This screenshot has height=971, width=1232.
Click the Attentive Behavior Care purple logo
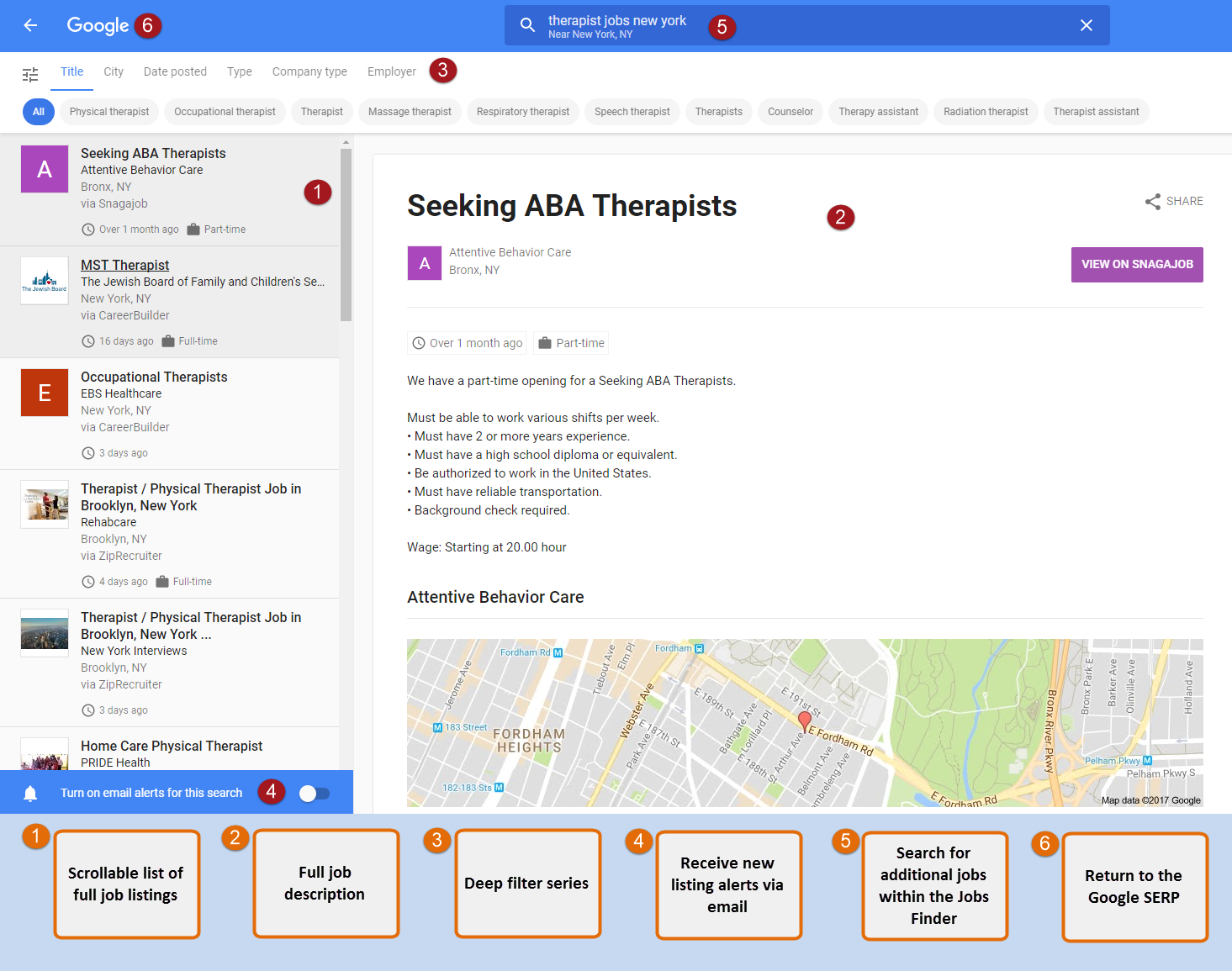[45, 169]
